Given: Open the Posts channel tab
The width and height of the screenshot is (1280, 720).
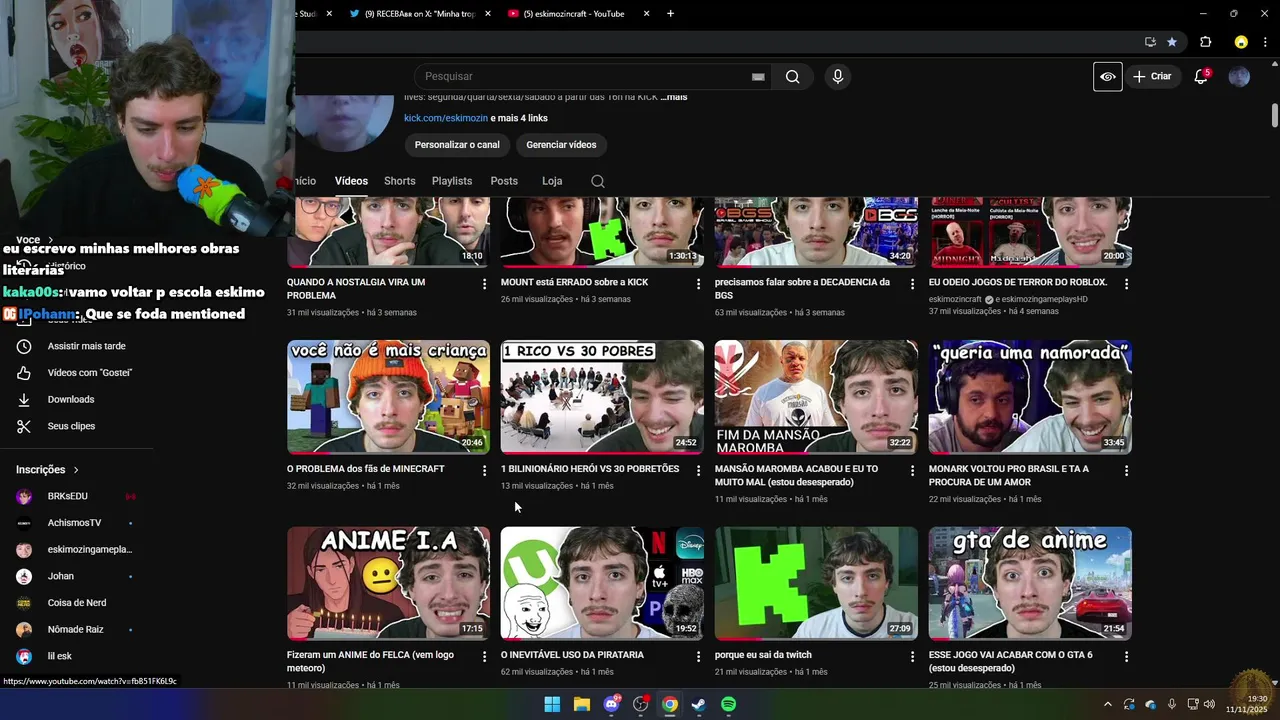Looking at the screenshot, I should point(504,181).
